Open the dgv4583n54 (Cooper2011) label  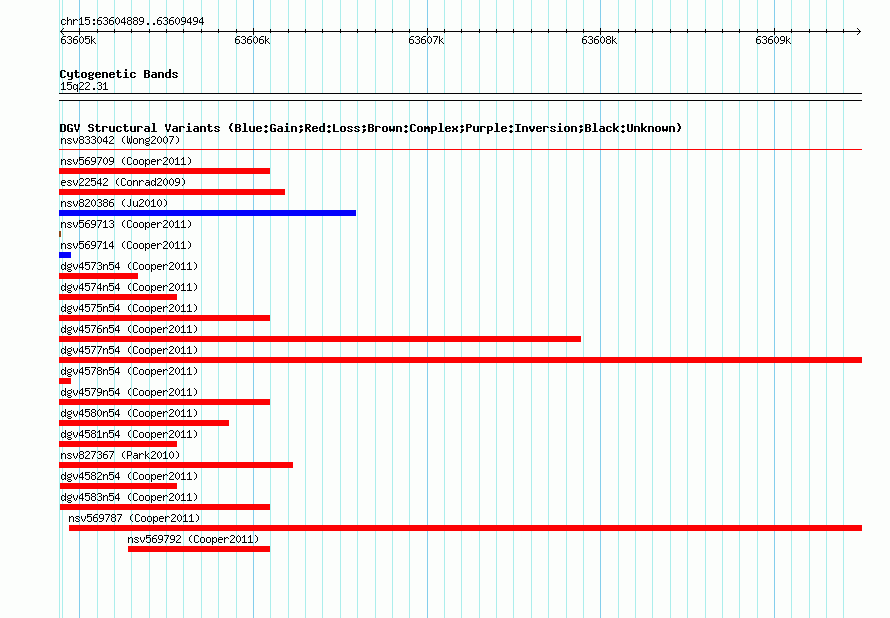129,497
